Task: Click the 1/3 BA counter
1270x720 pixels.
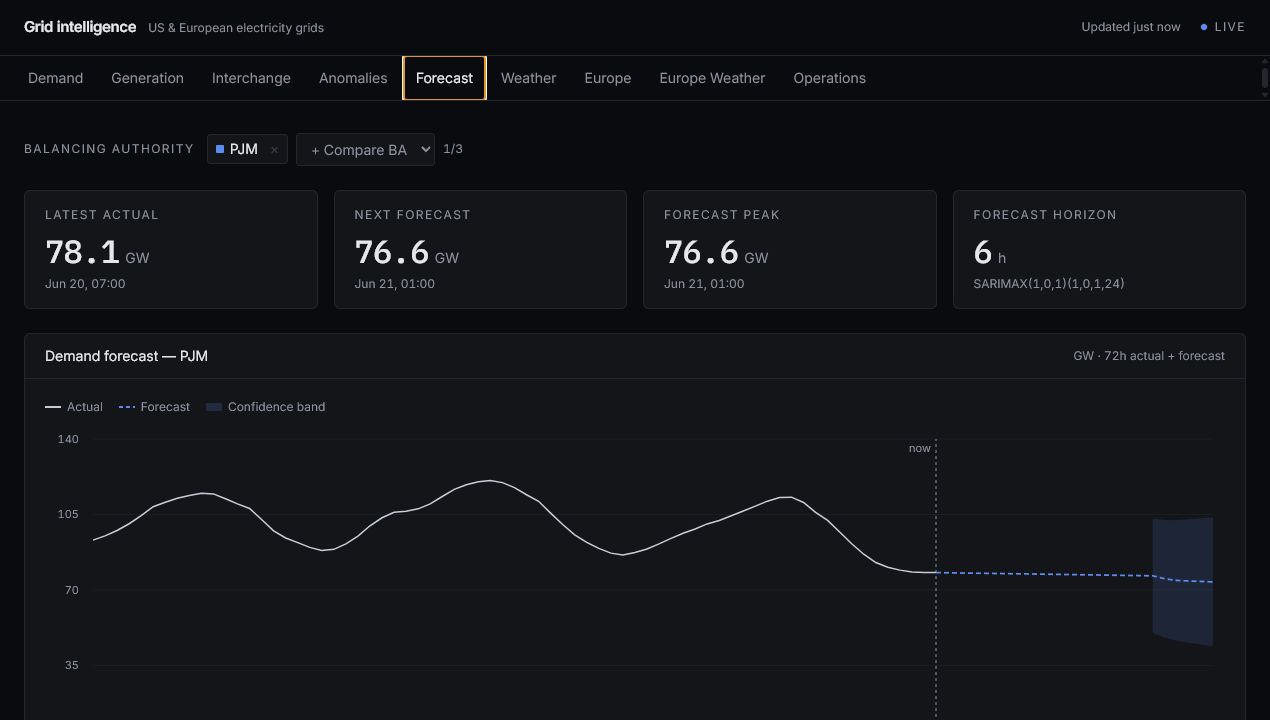Action: pos(453,149)
